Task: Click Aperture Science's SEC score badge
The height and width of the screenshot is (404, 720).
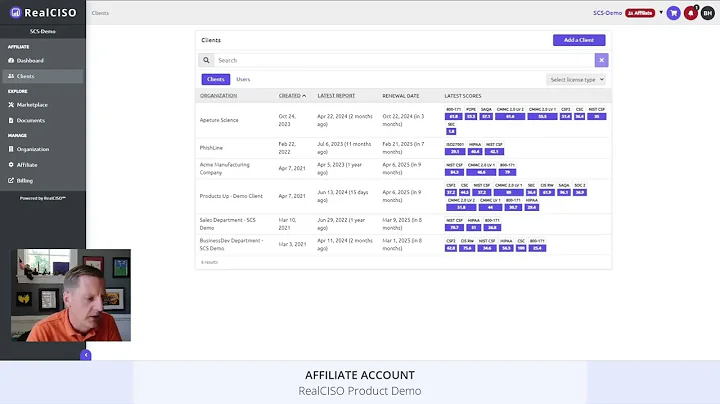Action: pyautogui.click(x=451, y=131)
